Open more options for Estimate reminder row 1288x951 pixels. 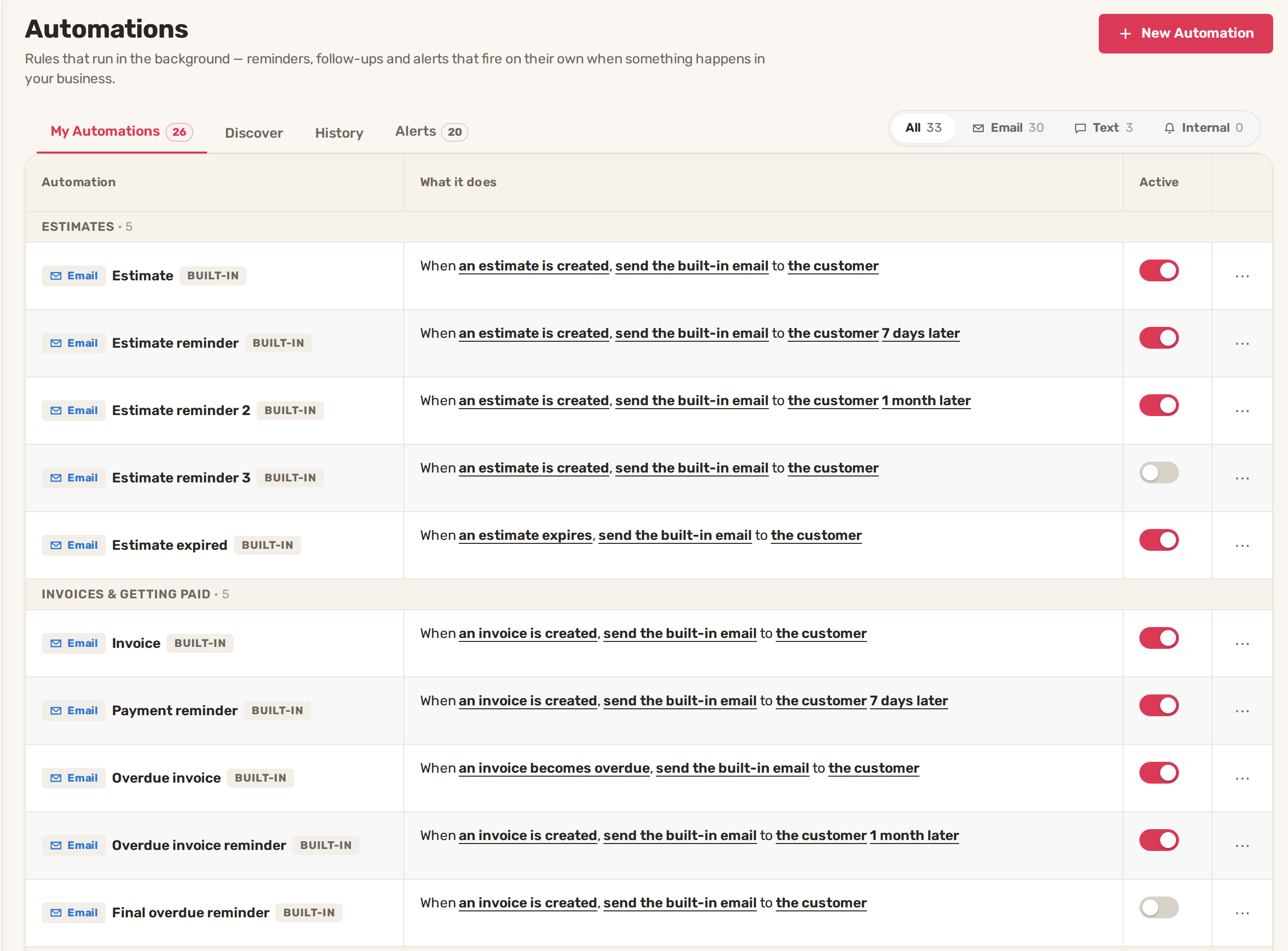pyautogui.click(x=1242, y=344)
